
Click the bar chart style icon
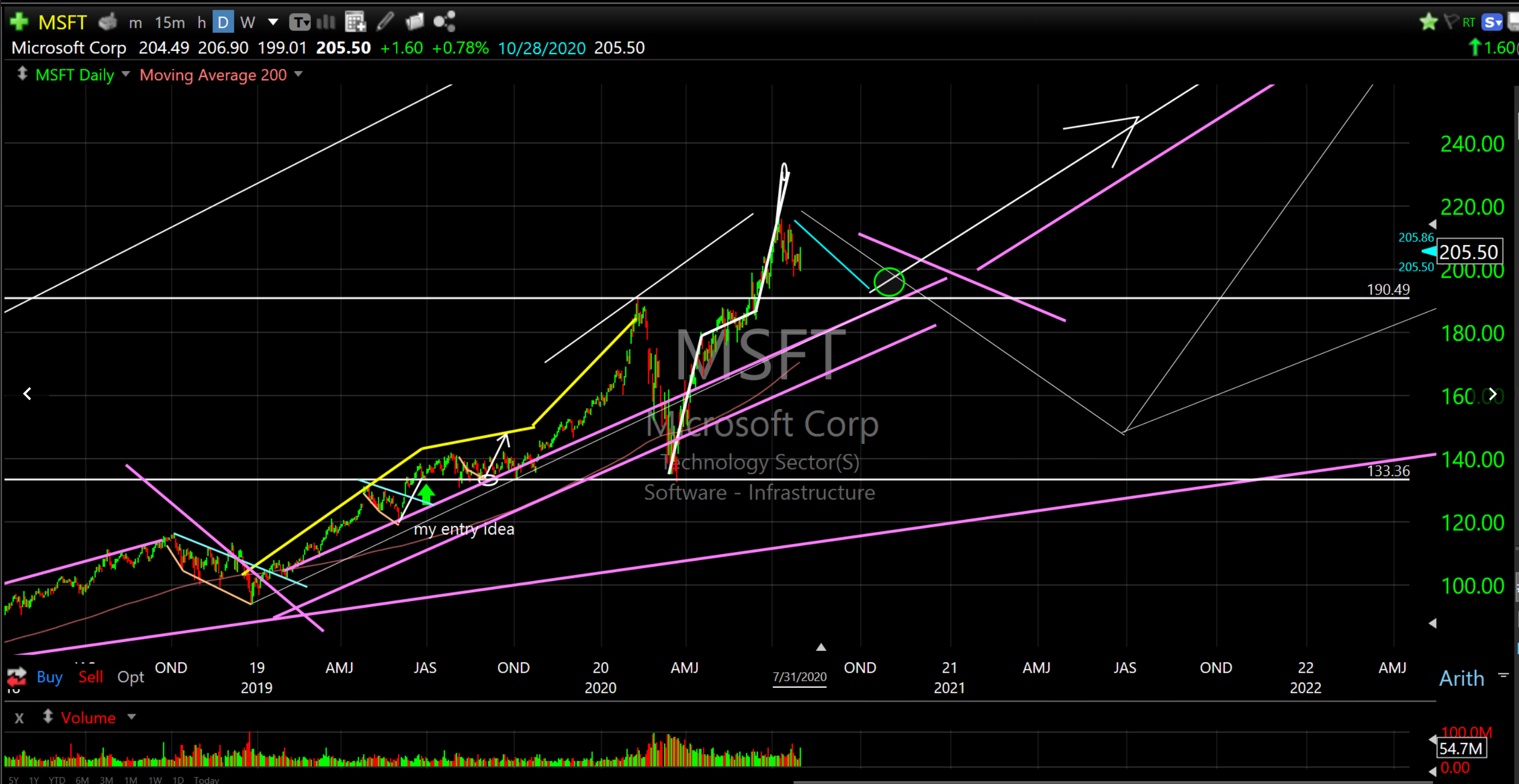[325, 22]
